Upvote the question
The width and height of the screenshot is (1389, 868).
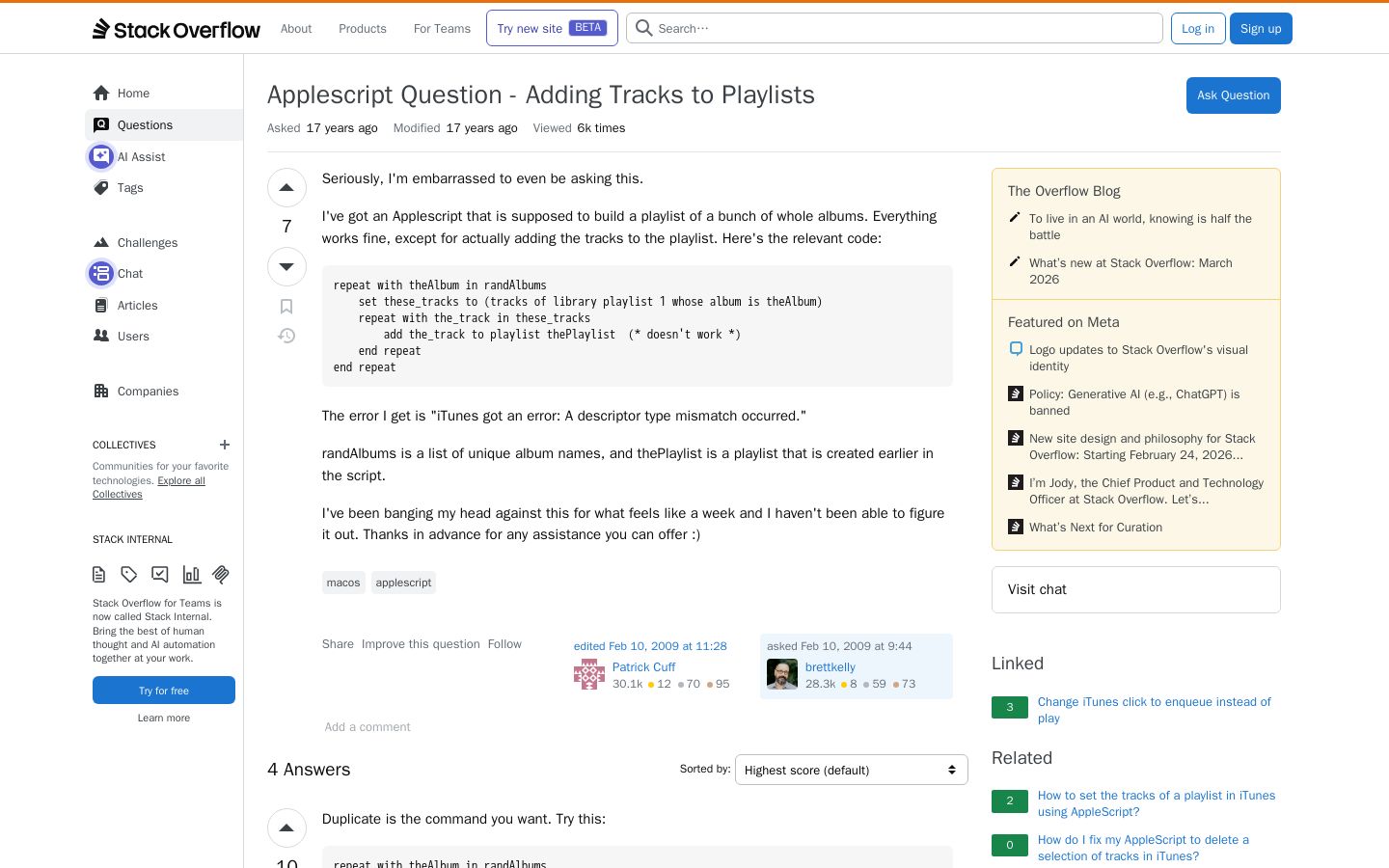pos(286,188)
